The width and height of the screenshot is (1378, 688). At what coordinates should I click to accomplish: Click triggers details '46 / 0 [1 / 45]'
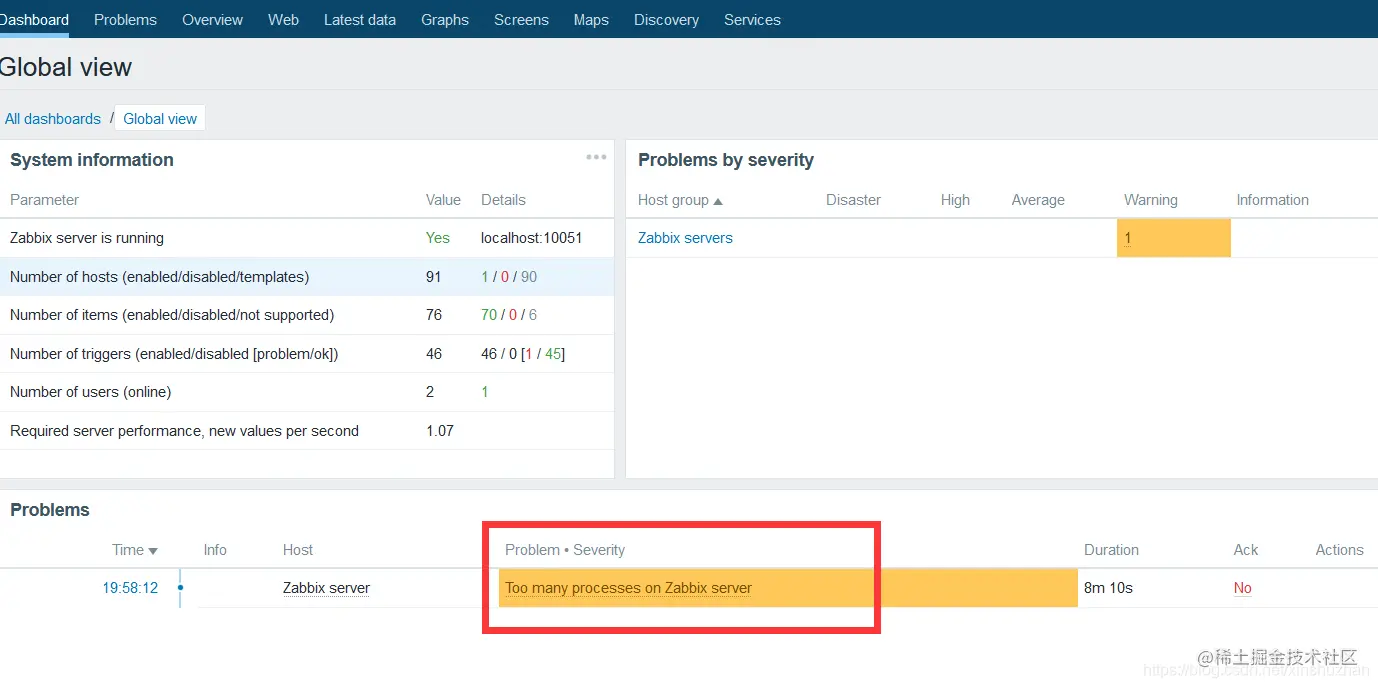(x=523, y=354)
